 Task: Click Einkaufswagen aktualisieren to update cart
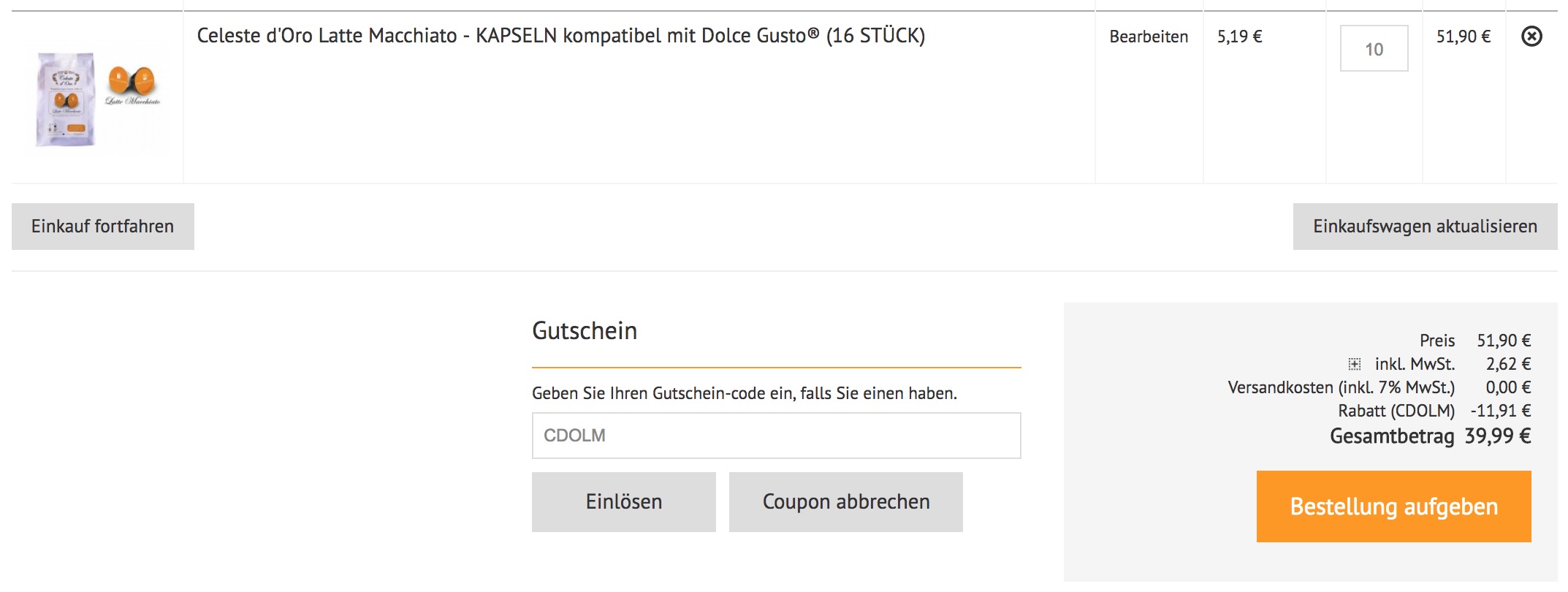pyautogui.click(x=1425, y=227)
